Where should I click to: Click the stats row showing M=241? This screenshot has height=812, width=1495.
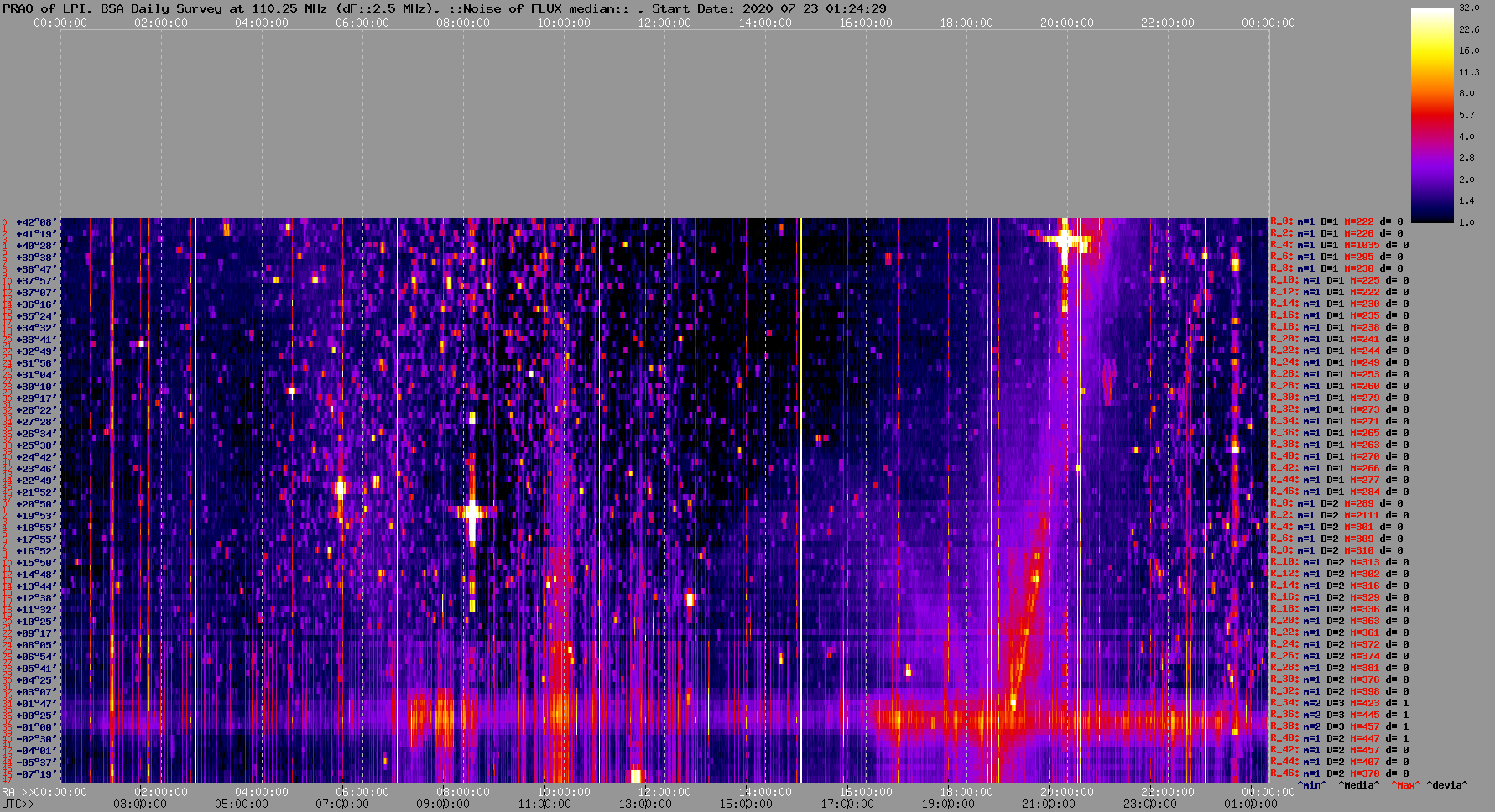point(1340,340)
